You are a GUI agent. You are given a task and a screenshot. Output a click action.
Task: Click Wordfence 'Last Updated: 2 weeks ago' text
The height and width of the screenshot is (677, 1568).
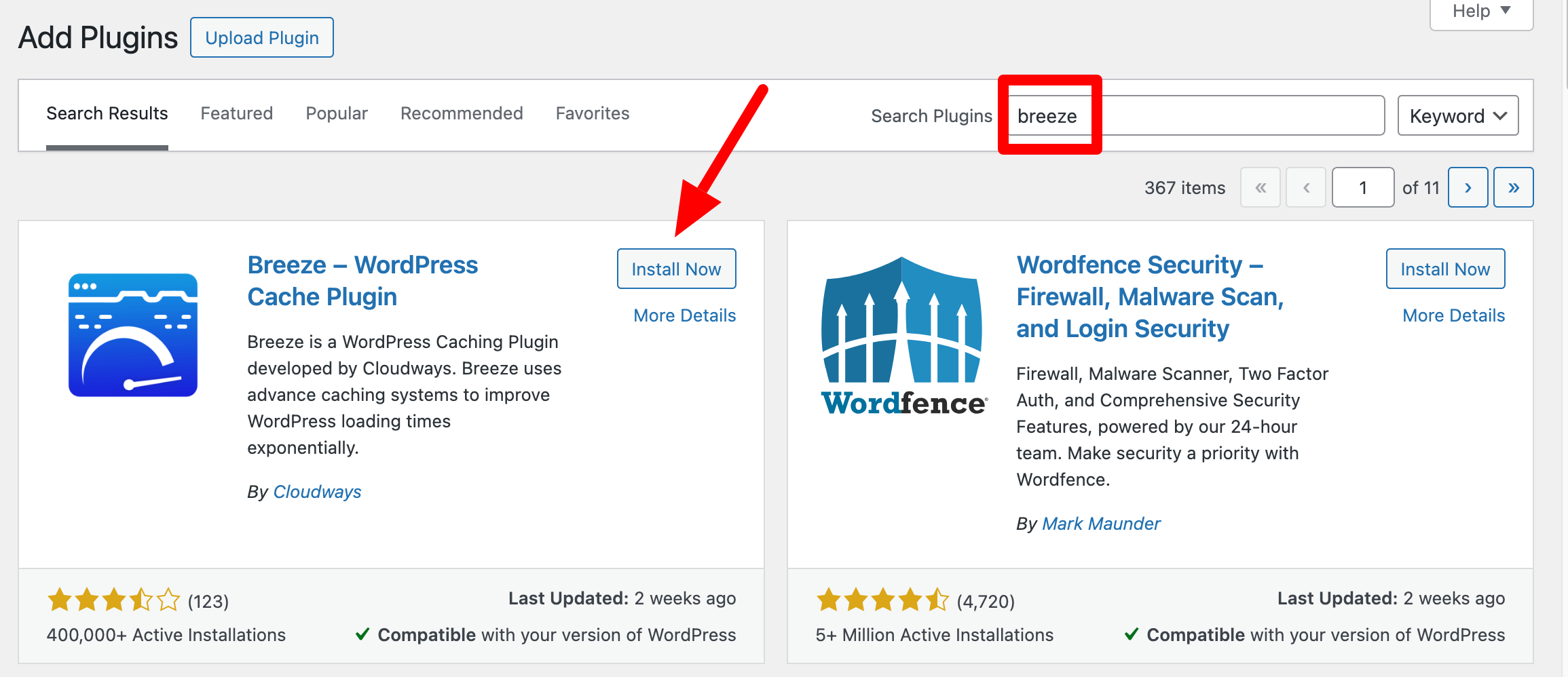(1391, 598)
